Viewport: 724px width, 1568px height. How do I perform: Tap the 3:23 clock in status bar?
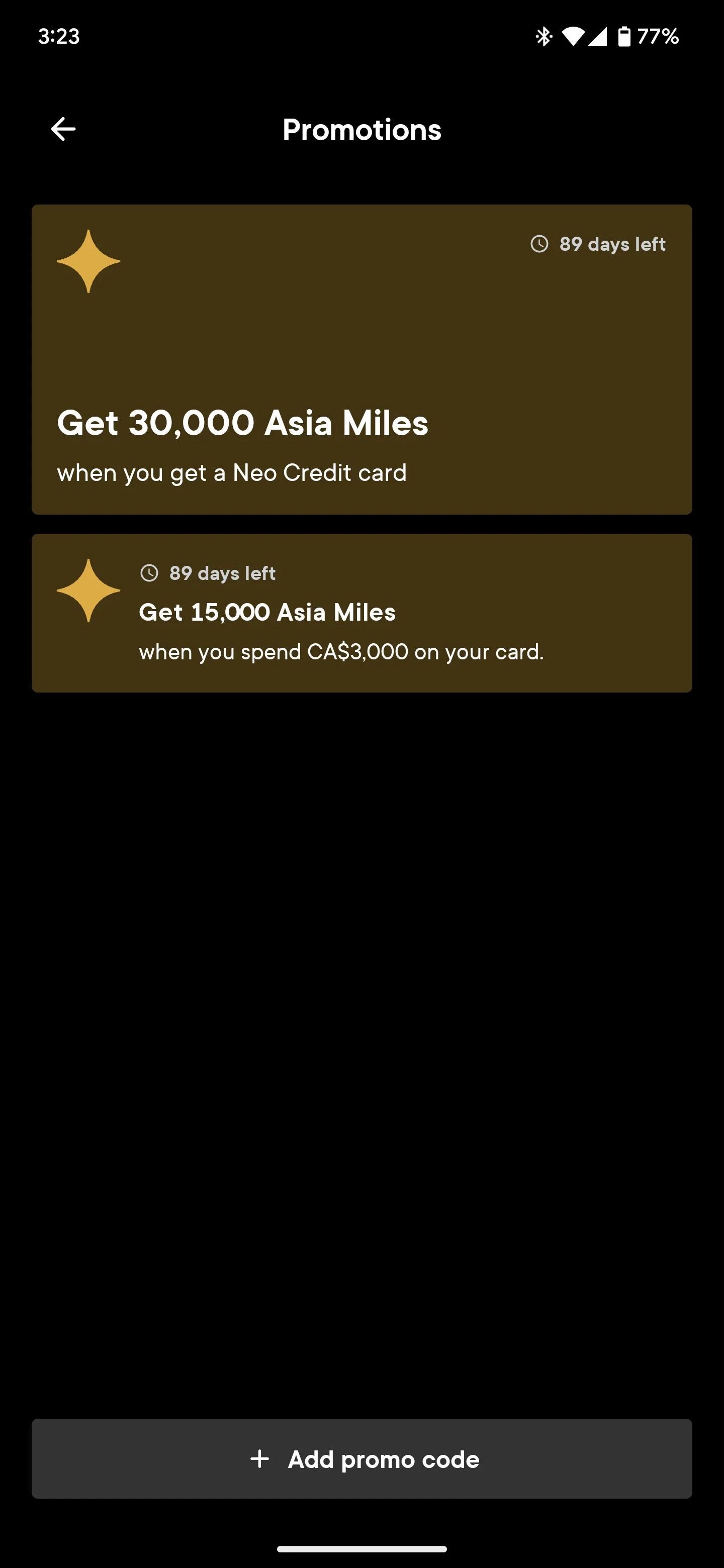pos(59,37)
